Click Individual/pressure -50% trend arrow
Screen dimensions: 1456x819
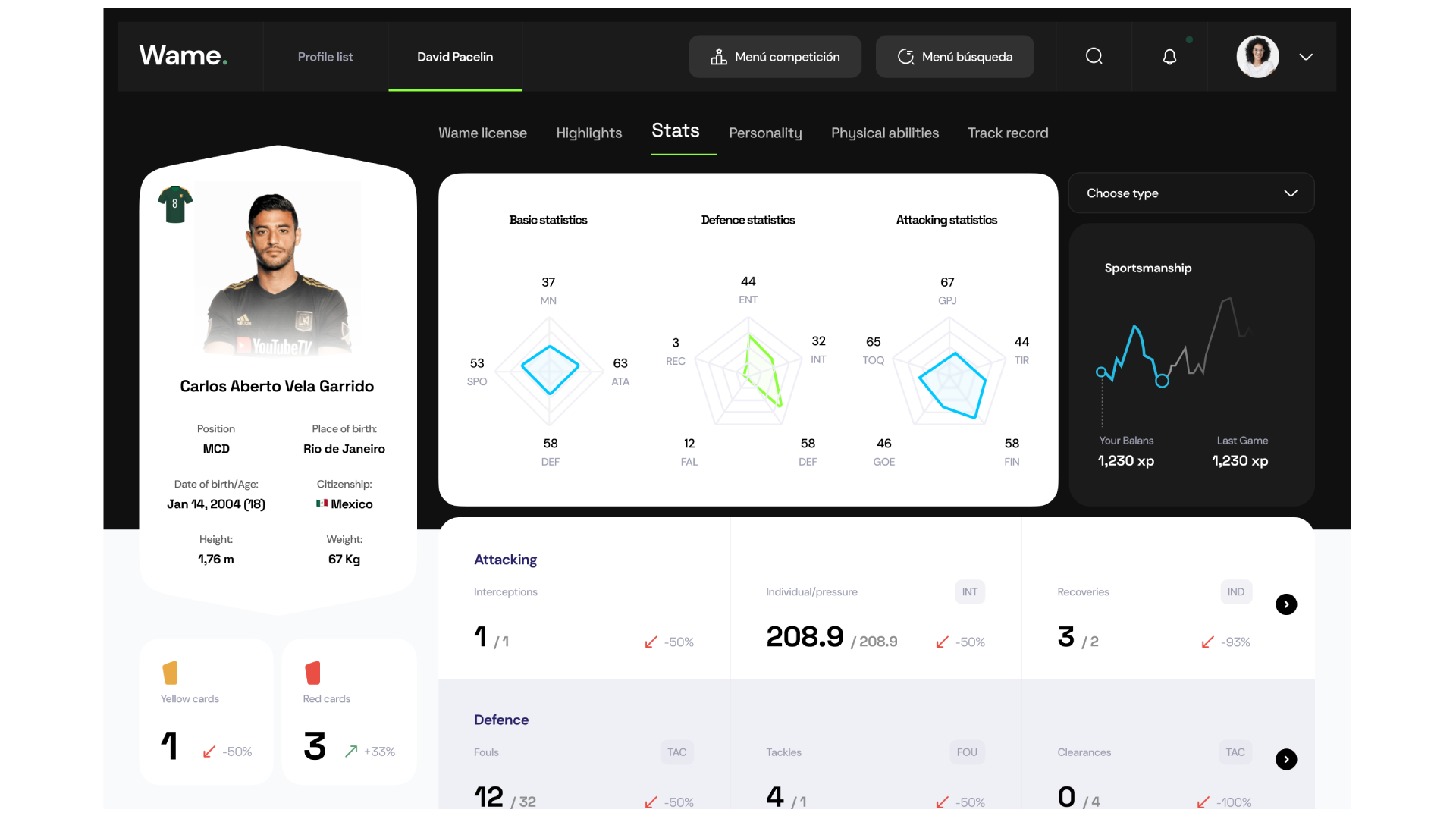tap(943, 642)
